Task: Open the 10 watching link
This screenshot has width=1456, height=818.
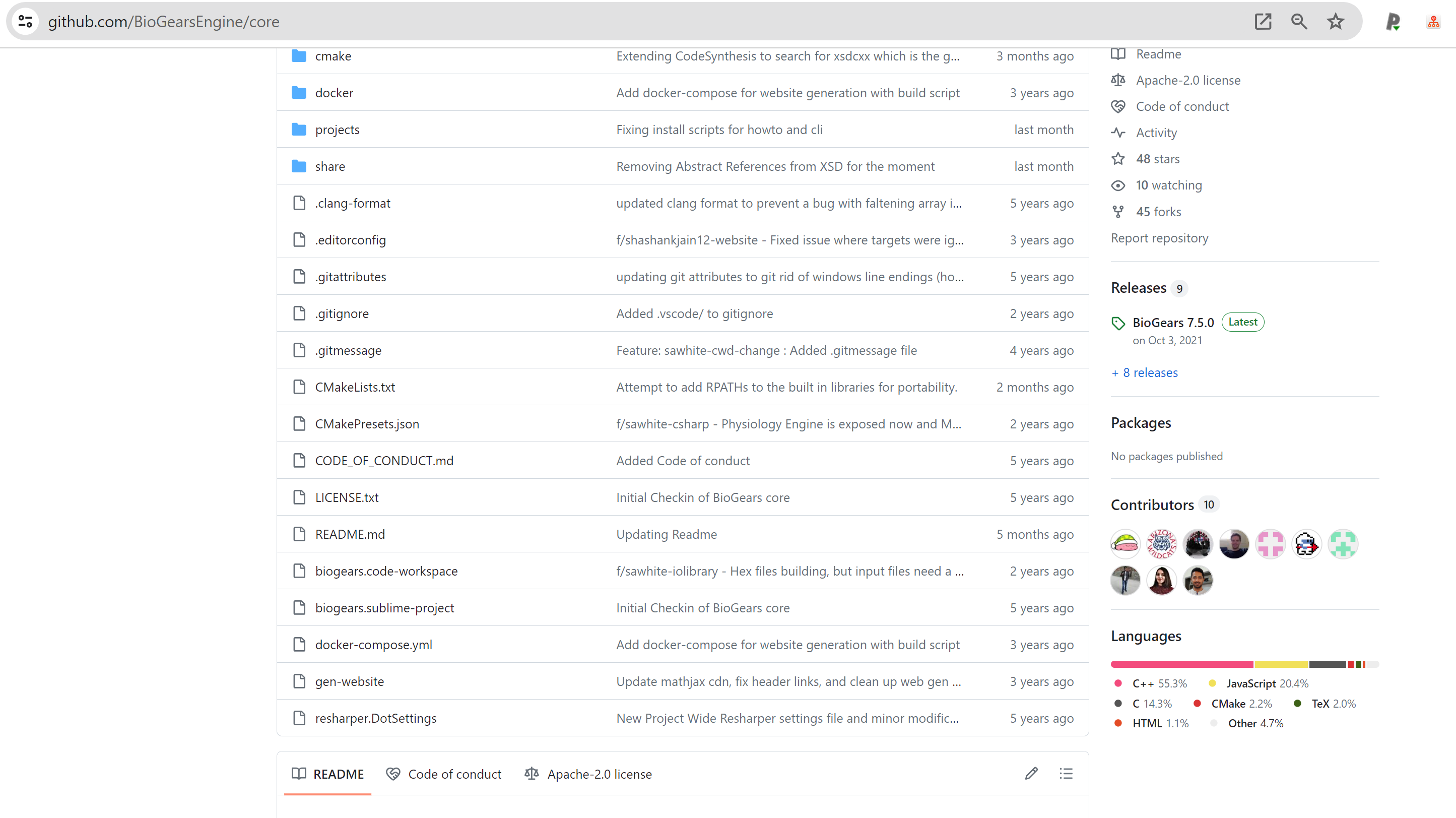Action: tap(1168, 185)
